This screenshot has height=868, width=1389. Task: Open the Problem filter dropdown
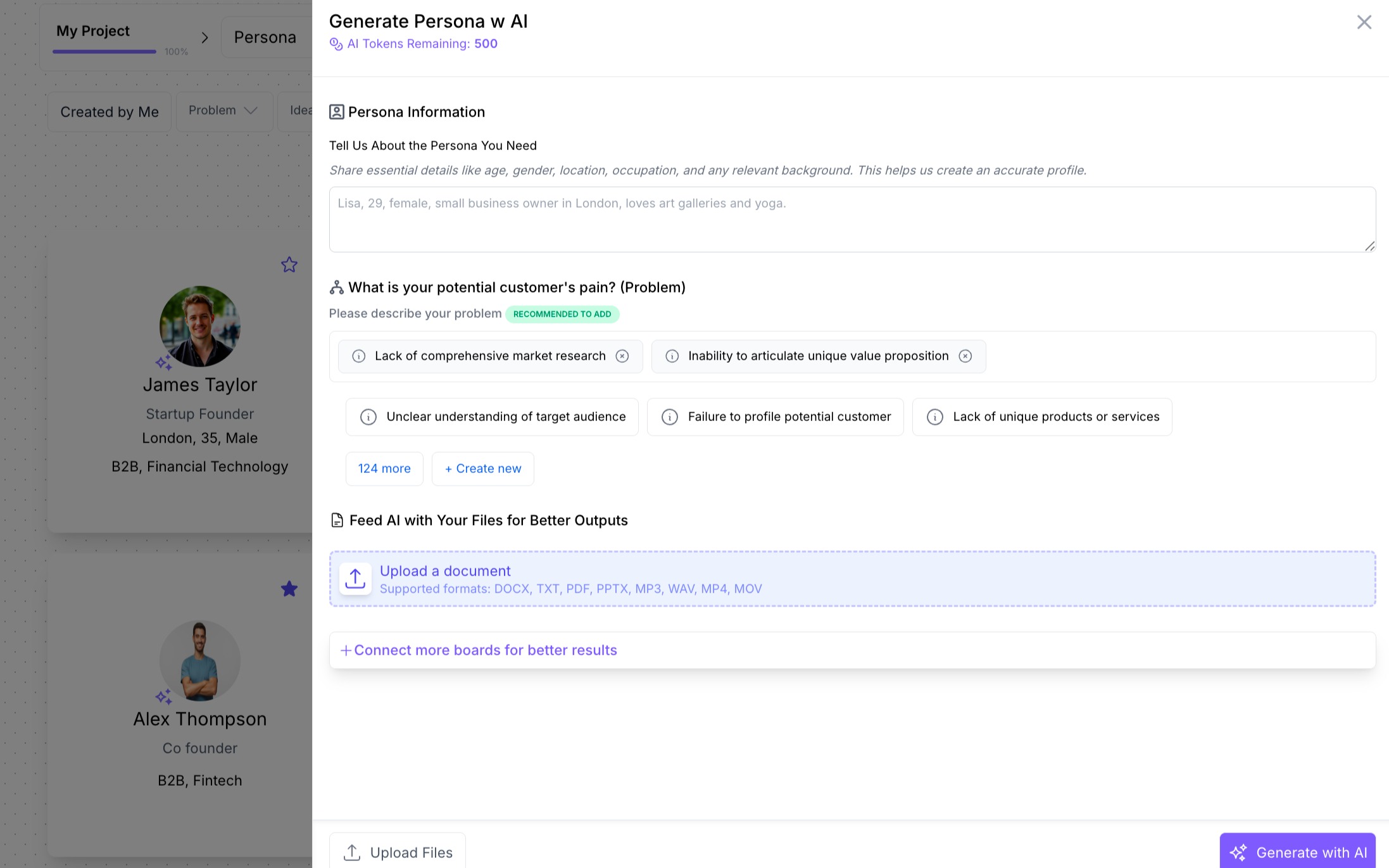[x=224, y=111]
